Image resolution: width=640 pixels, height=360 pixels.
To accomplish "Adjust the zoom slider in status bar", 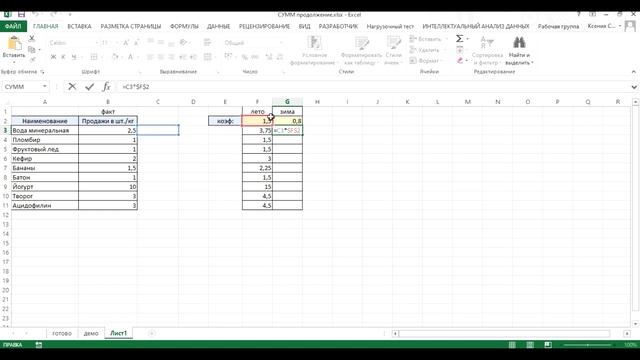I will 588,345.
